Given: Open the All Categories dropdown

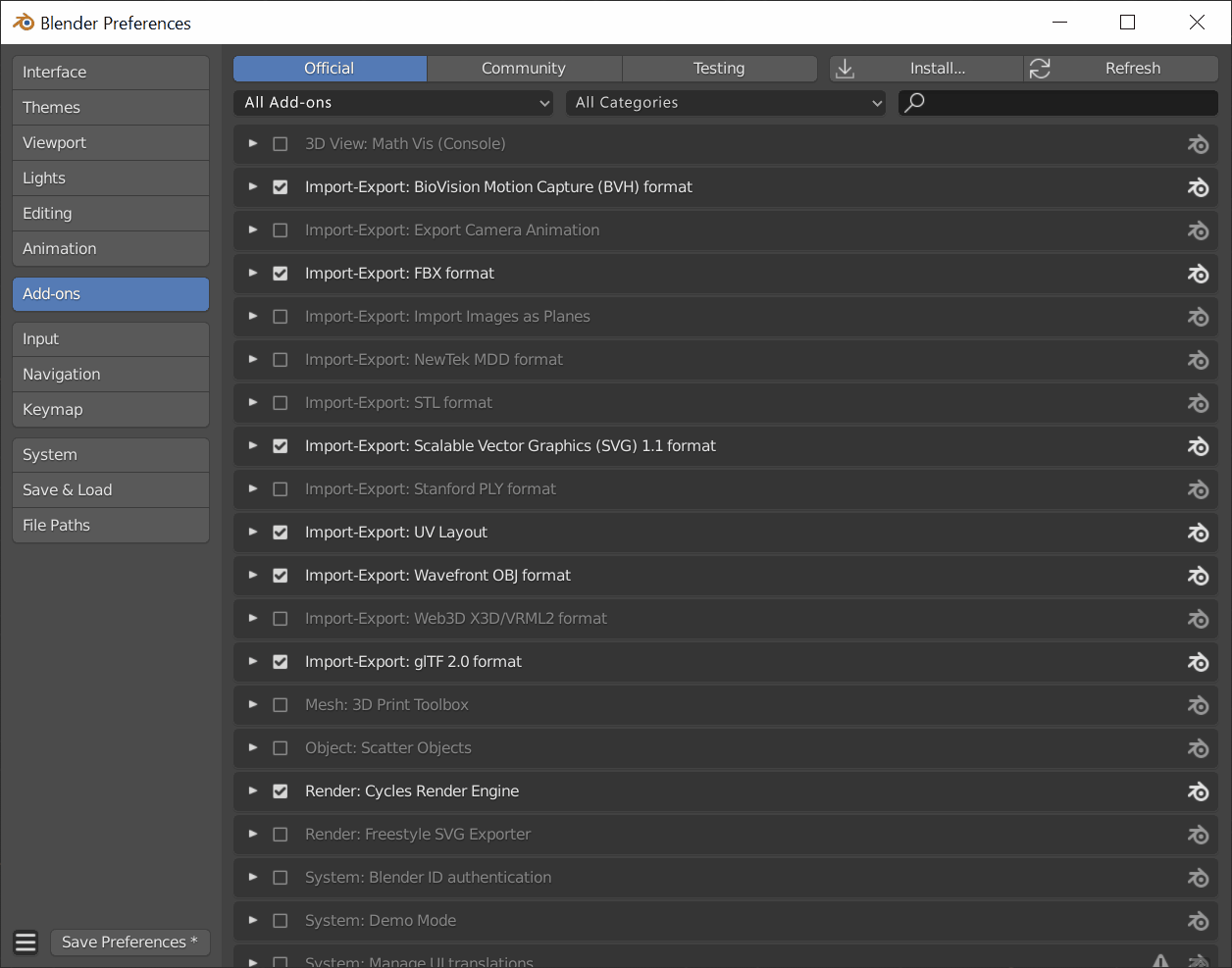Looking at the screenshot, I should pos(726,103).
